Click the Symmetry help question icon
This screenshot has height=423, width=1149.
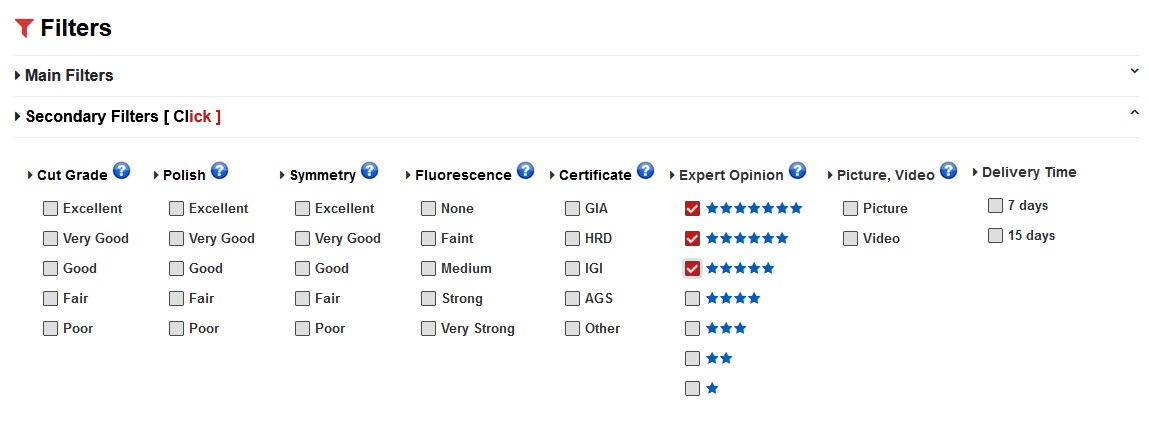370,171
